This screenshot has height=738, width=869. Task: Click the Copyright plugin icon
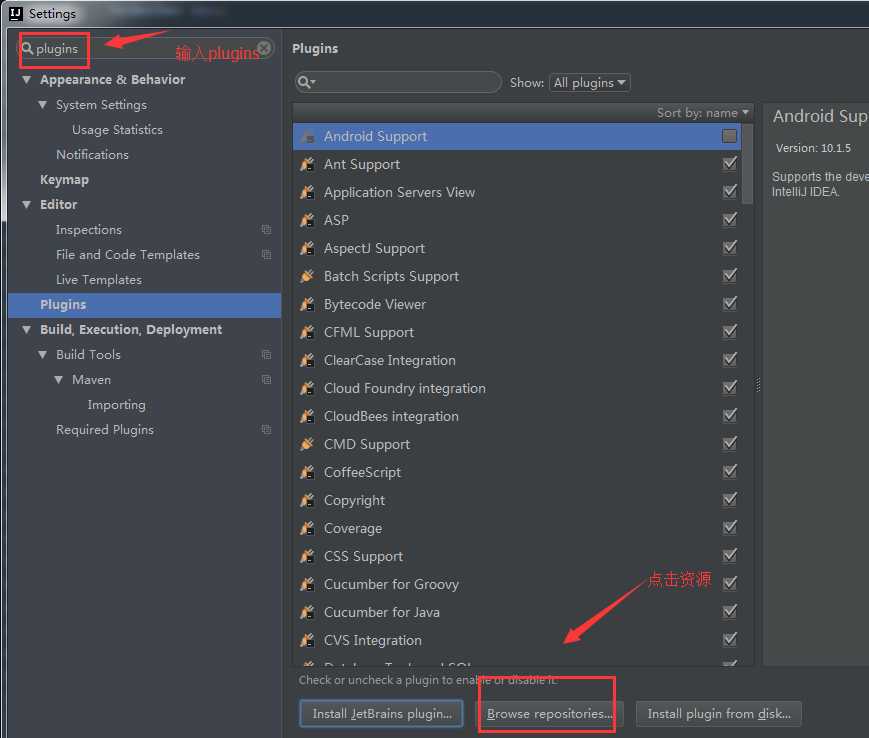[x=307, y=500]
